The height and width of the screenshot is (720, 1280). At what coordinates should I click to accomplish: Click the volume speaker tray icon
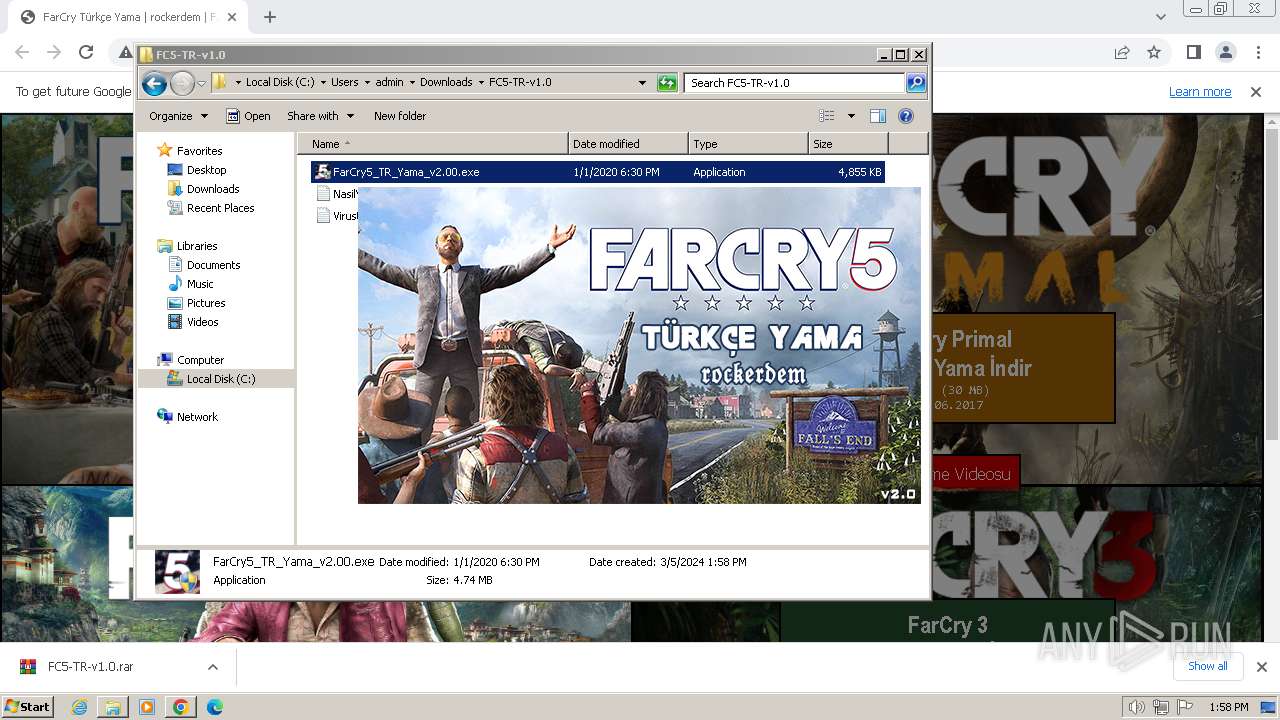1137,707
